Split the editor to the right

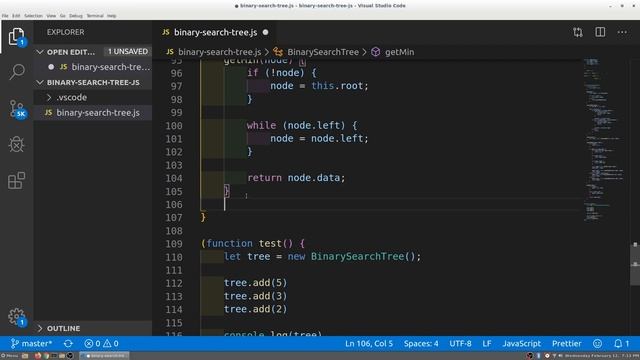click(600, 32)
